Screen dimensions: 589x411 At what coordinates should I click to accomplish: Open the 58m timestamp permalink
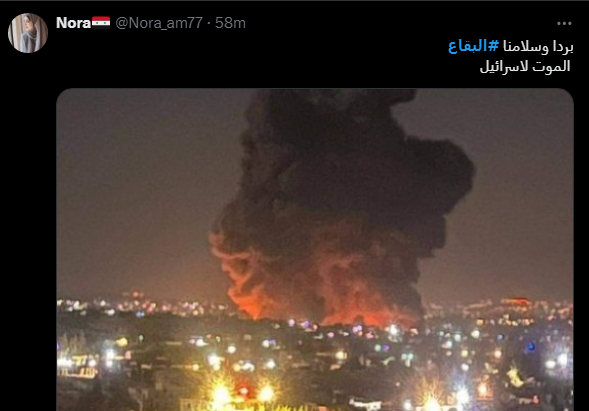pos(230,23)
